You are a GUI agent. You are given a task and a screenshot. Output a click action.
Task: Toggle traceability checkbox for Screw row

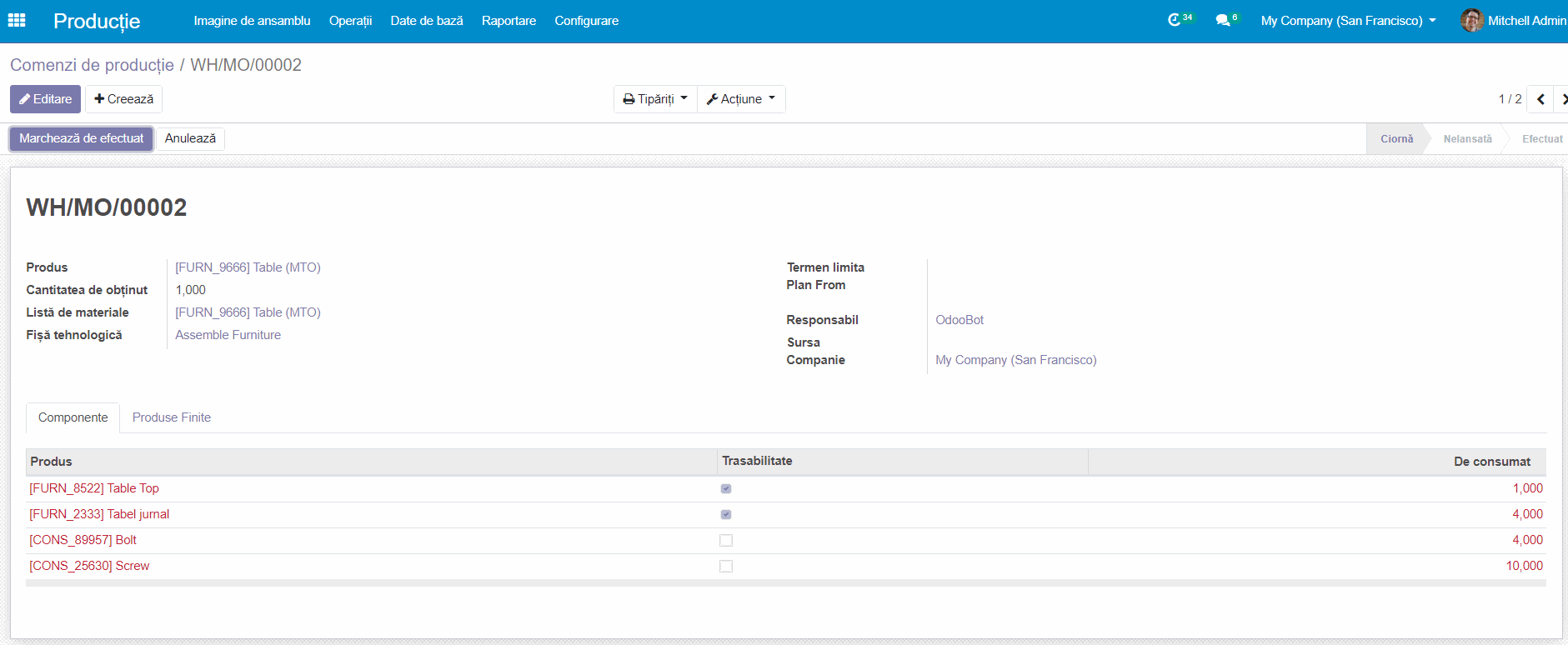pos(726,566)
